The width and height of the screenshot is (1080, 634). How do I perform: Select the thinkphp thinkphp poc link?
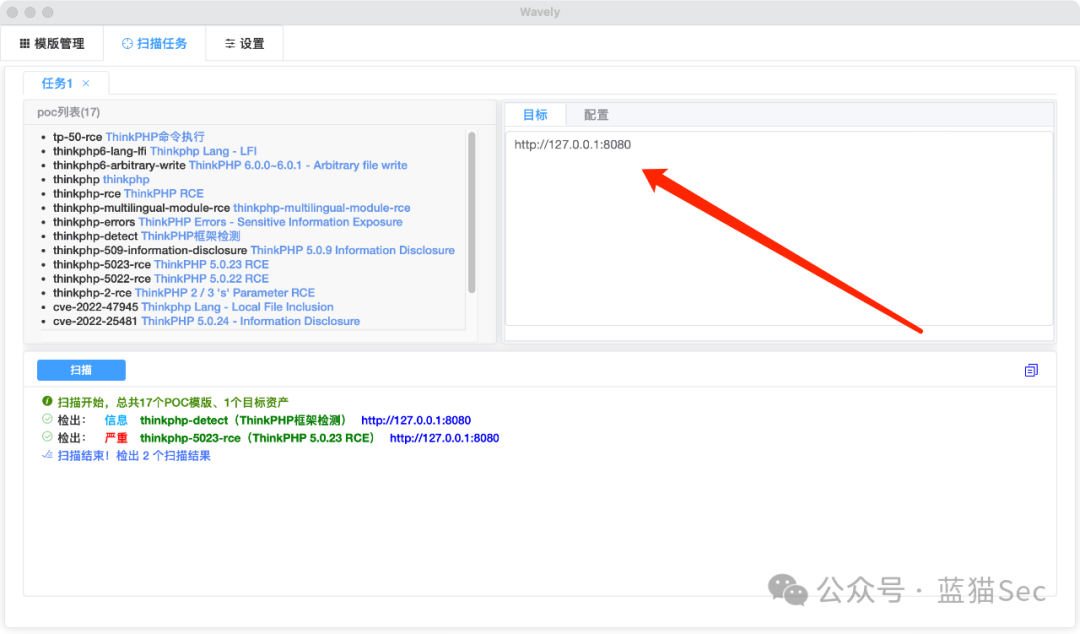pyautogui.click(x=126, y=179)
